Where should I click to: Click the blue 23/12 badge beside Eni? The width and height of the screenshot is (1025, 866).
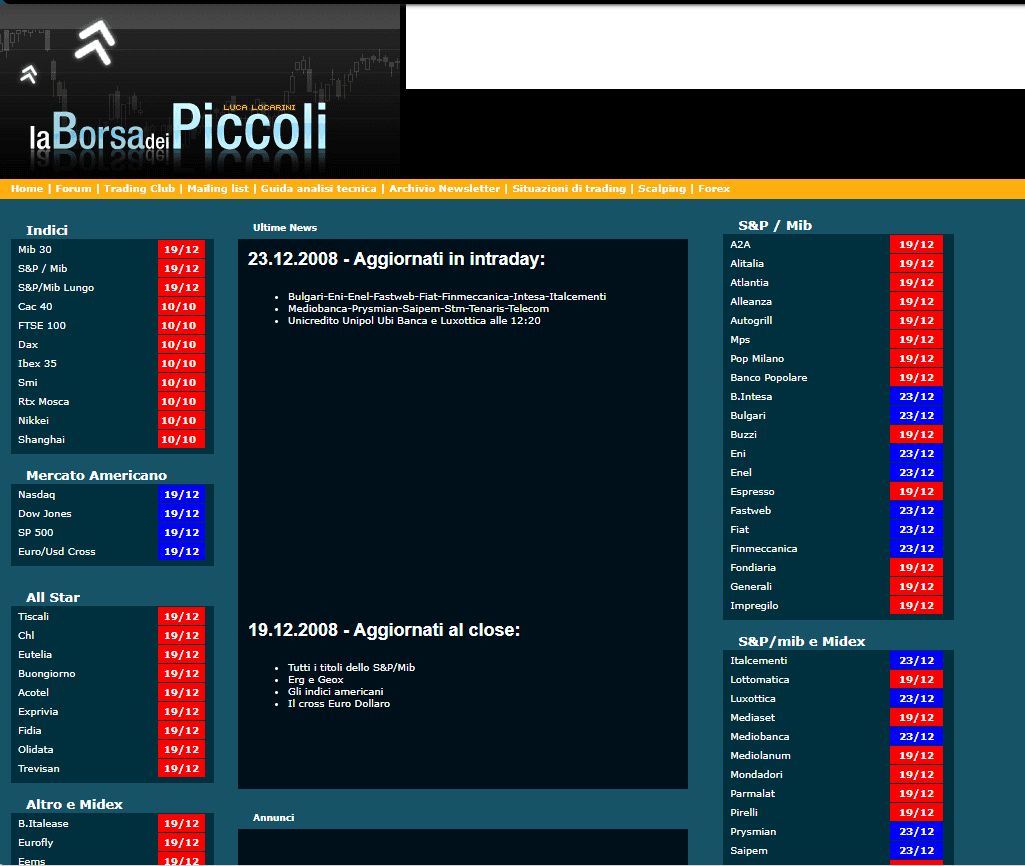pos(916,454)
